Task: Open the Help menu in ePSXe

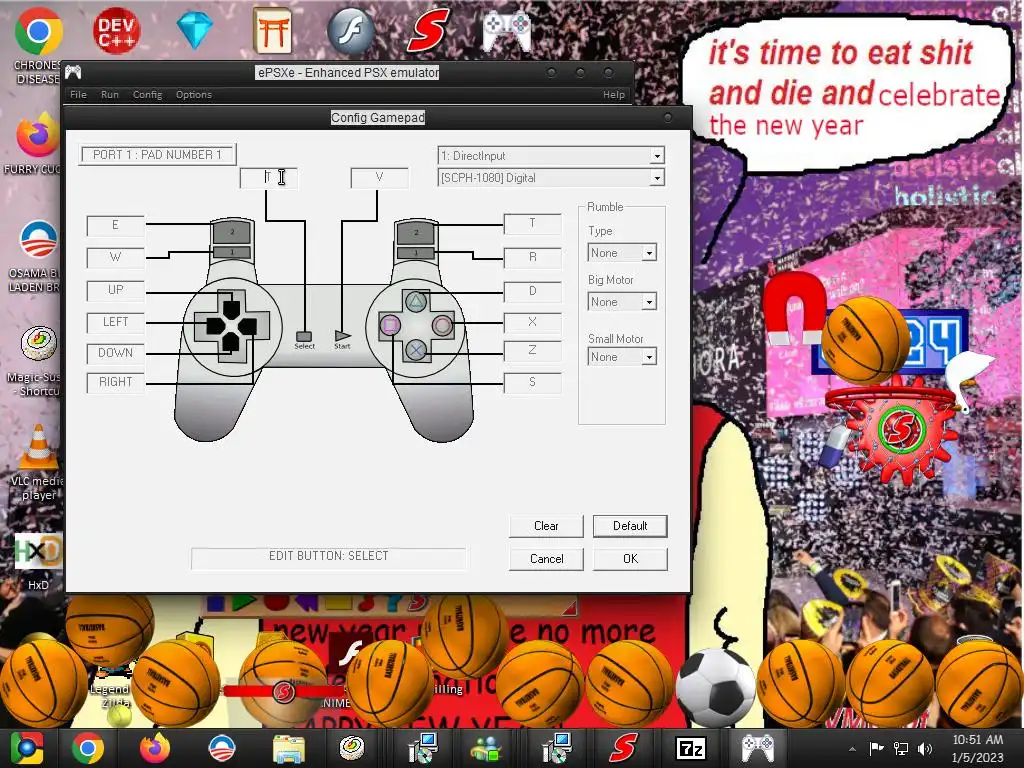Action: tap(614, 94)
